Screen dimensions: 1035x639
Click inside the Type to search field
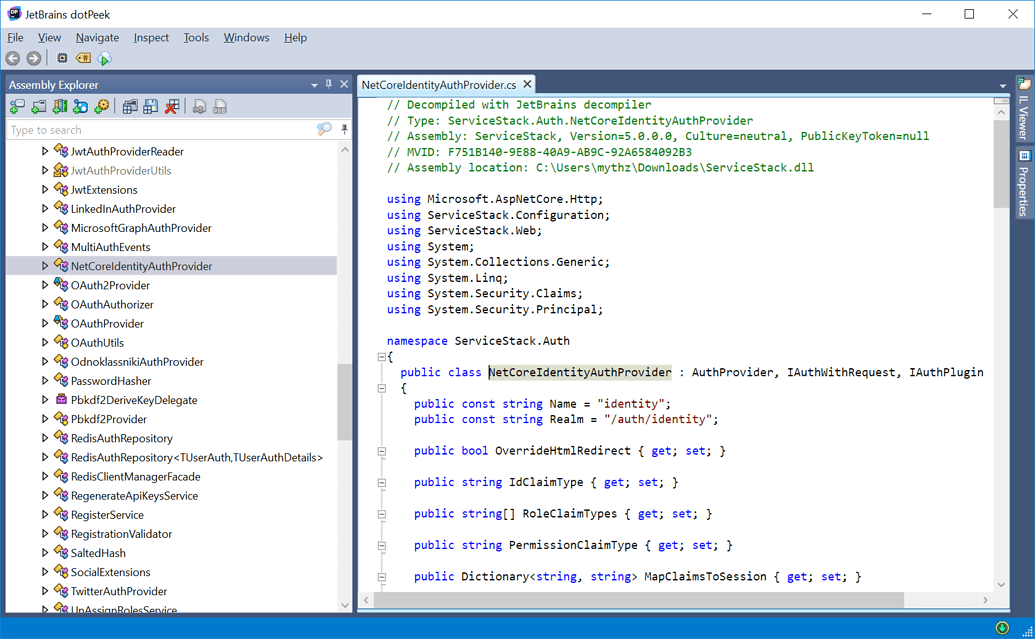(x=150, y=129)
